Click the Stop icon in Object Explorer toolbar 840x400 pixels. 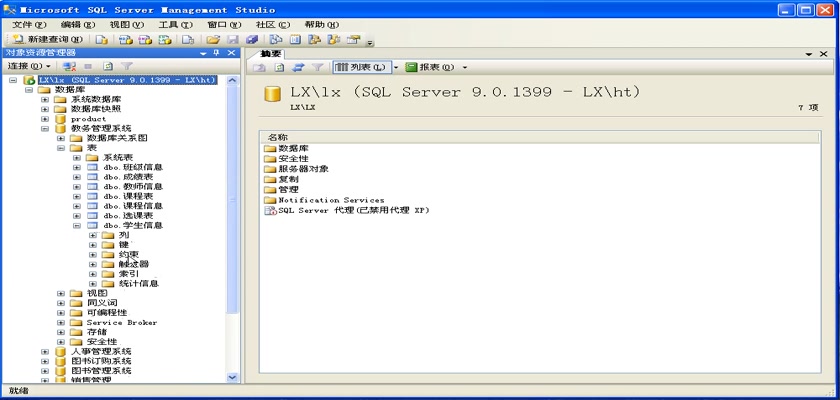(88, 66)
